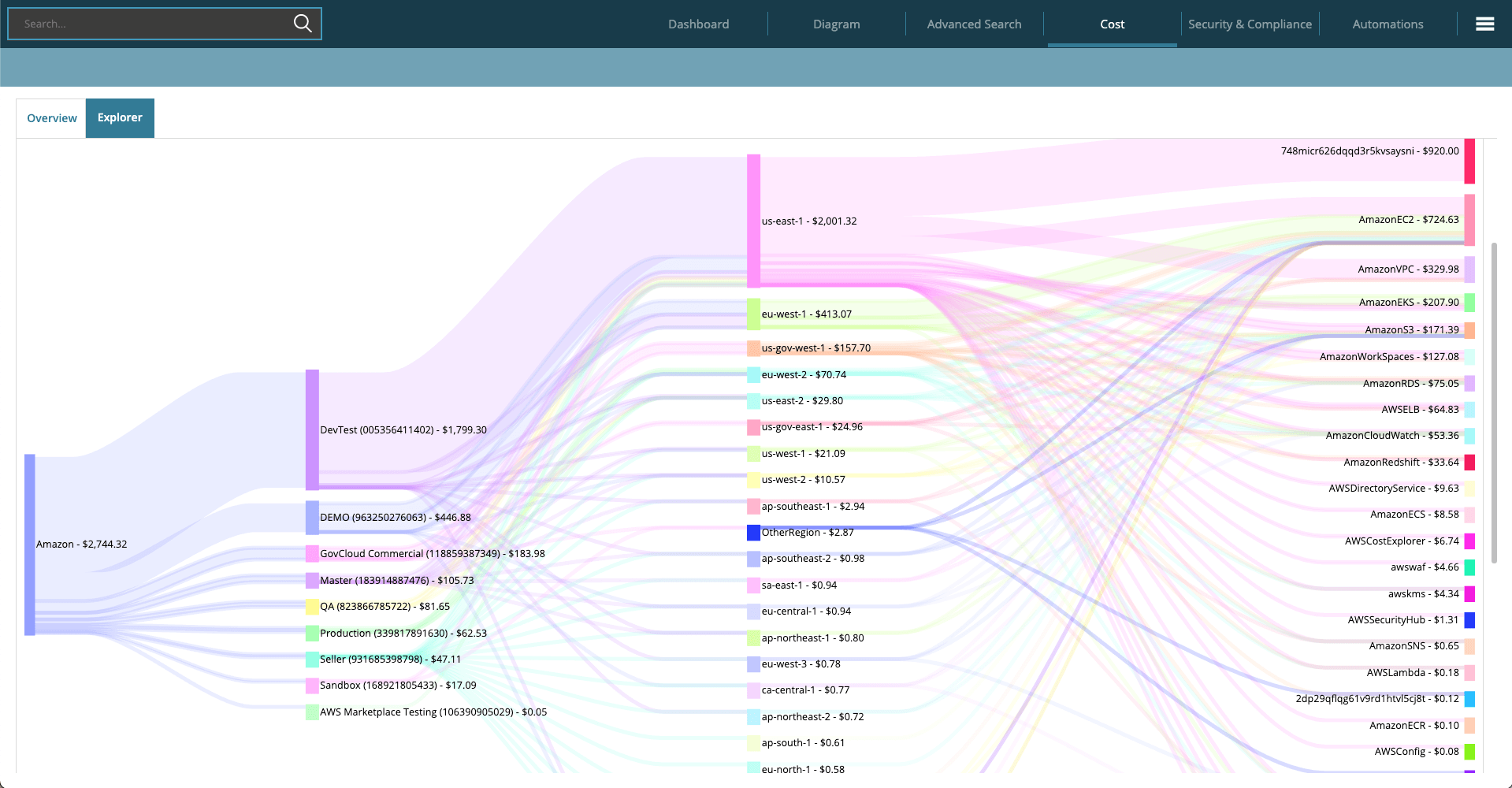
Task: Select the Cost tab
Action: (x=1112, y=24)
